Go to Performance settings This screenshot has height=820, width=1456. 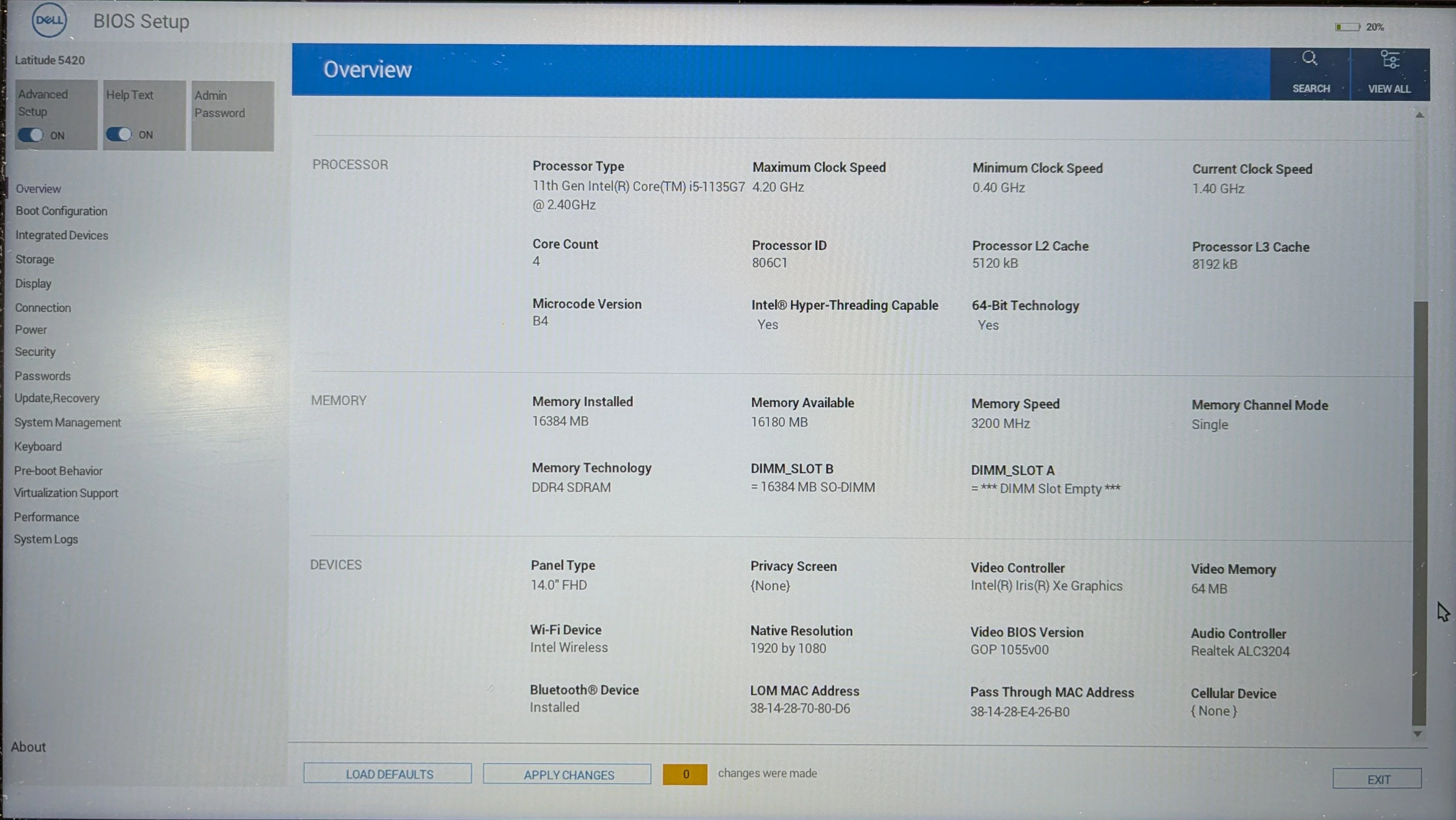click(46, 517)
